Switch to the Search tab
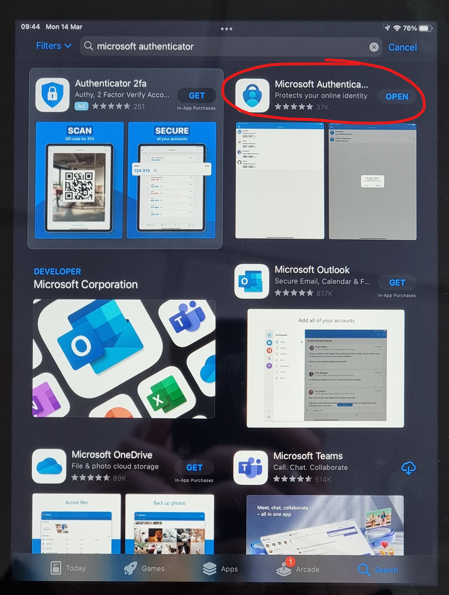449x595 pixels. (x=378, y=570)
